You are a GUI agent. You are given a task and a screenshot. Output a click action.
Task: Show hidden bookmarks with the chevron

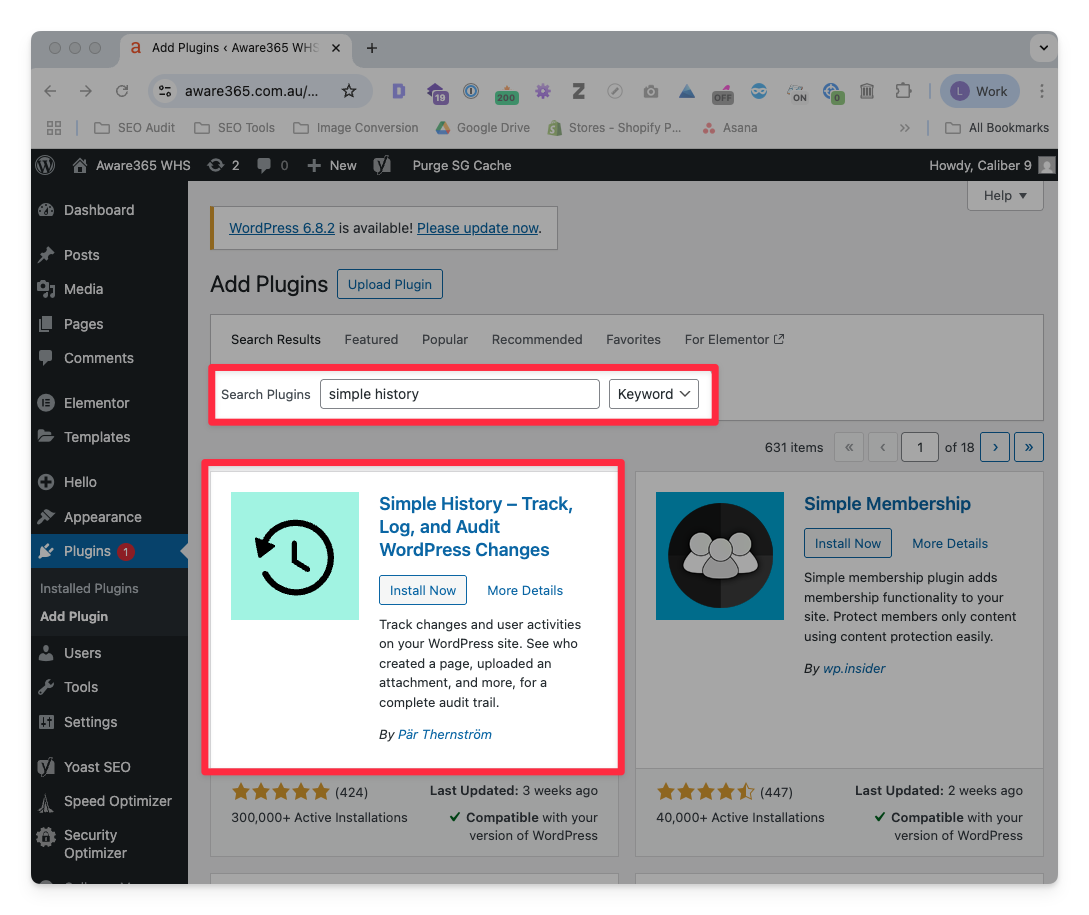[x=905, y=128]
